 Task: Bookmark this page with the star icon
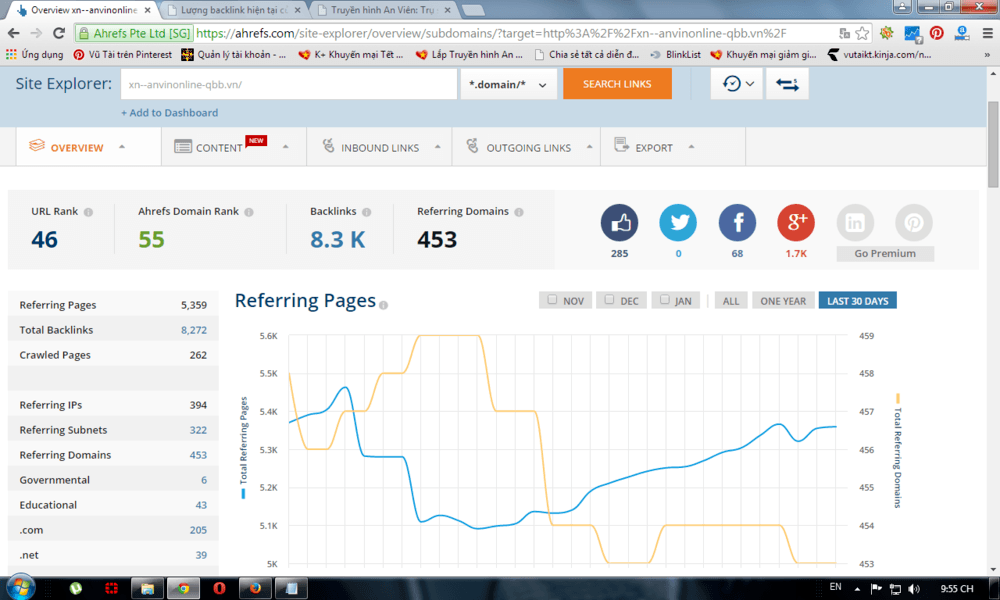(862, 33)
